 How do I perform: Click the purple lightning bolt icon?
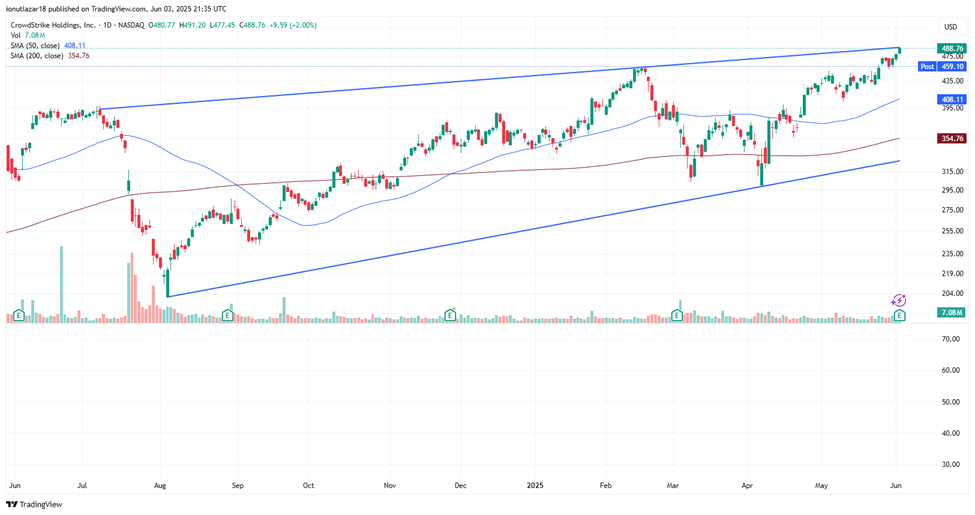tap(898, 300)
